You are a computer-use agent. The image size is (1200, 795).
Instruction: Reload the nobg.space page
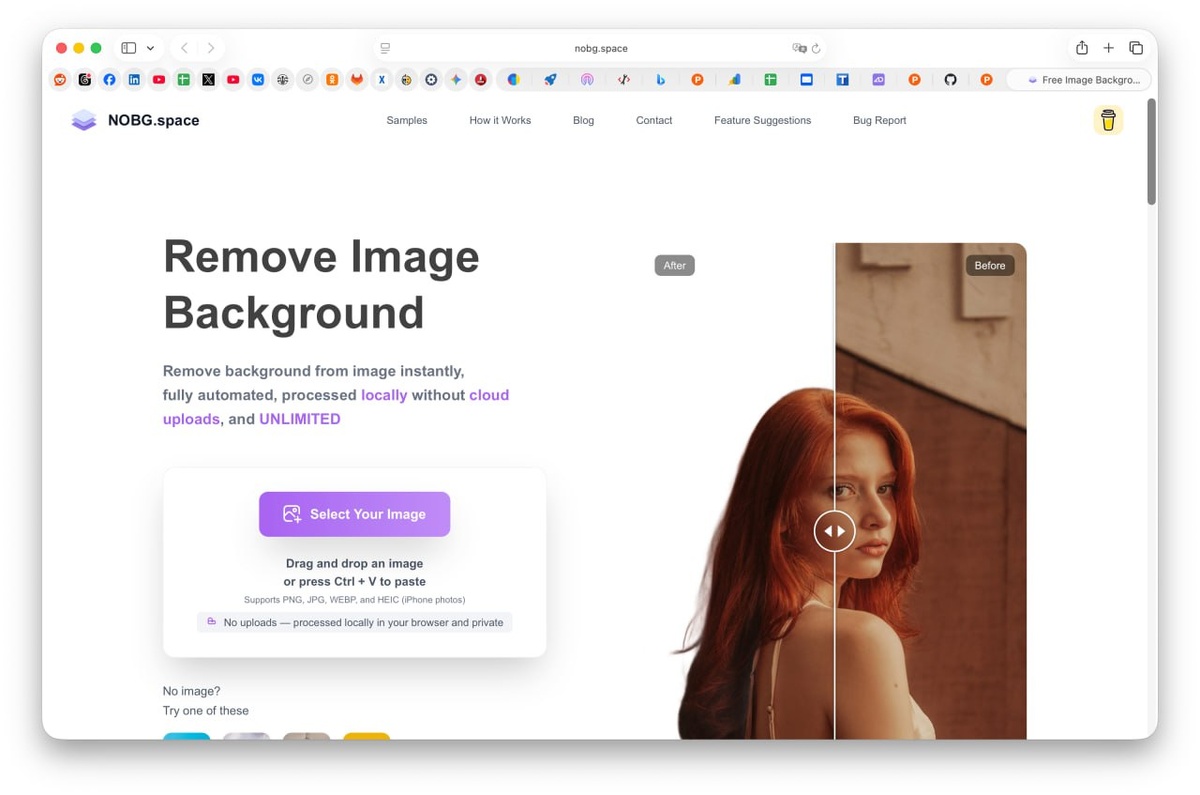[816, 48]
